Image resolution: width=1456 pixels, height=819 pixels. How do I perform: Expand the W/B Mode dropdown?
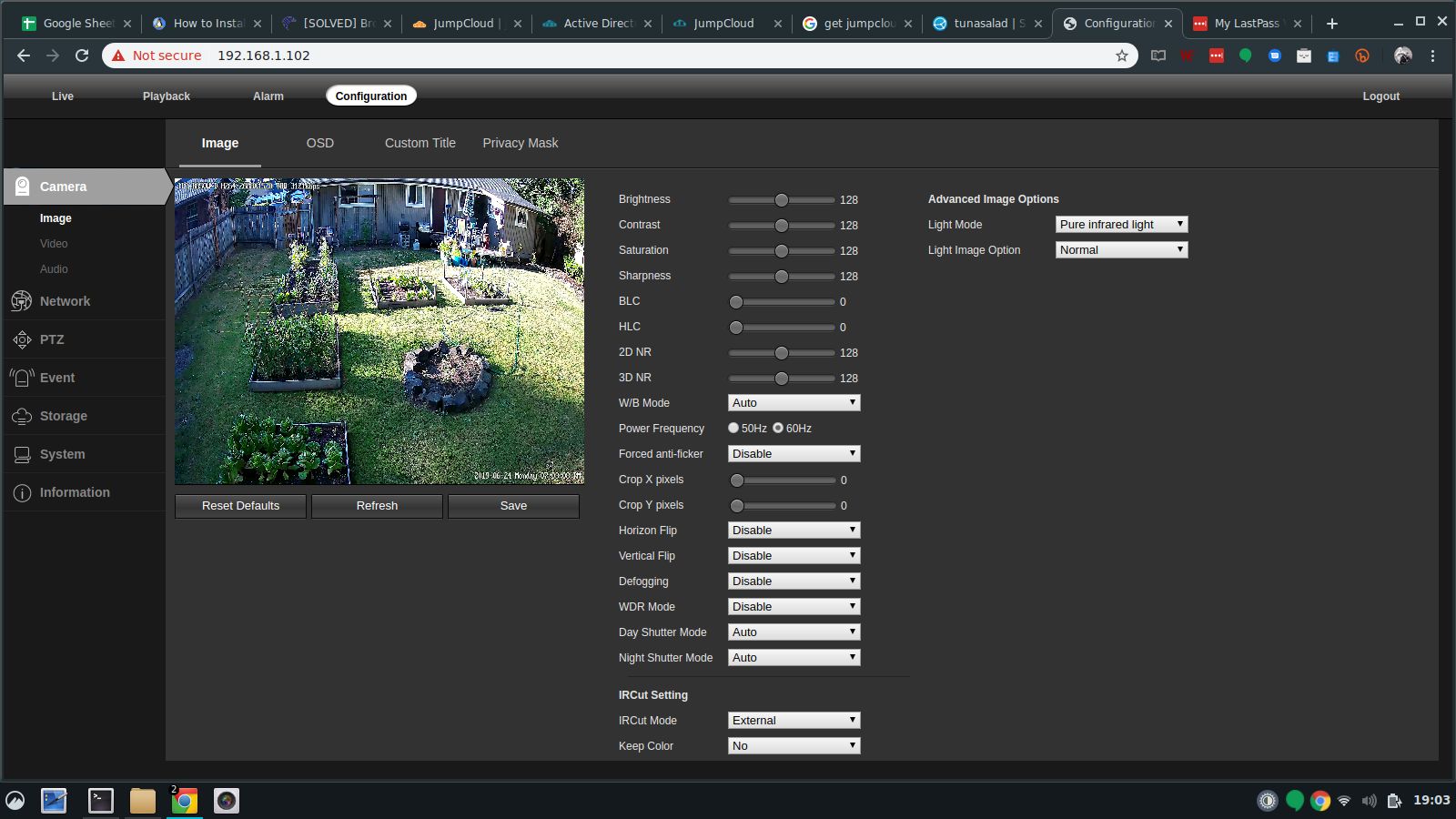(x=794, y=403)
